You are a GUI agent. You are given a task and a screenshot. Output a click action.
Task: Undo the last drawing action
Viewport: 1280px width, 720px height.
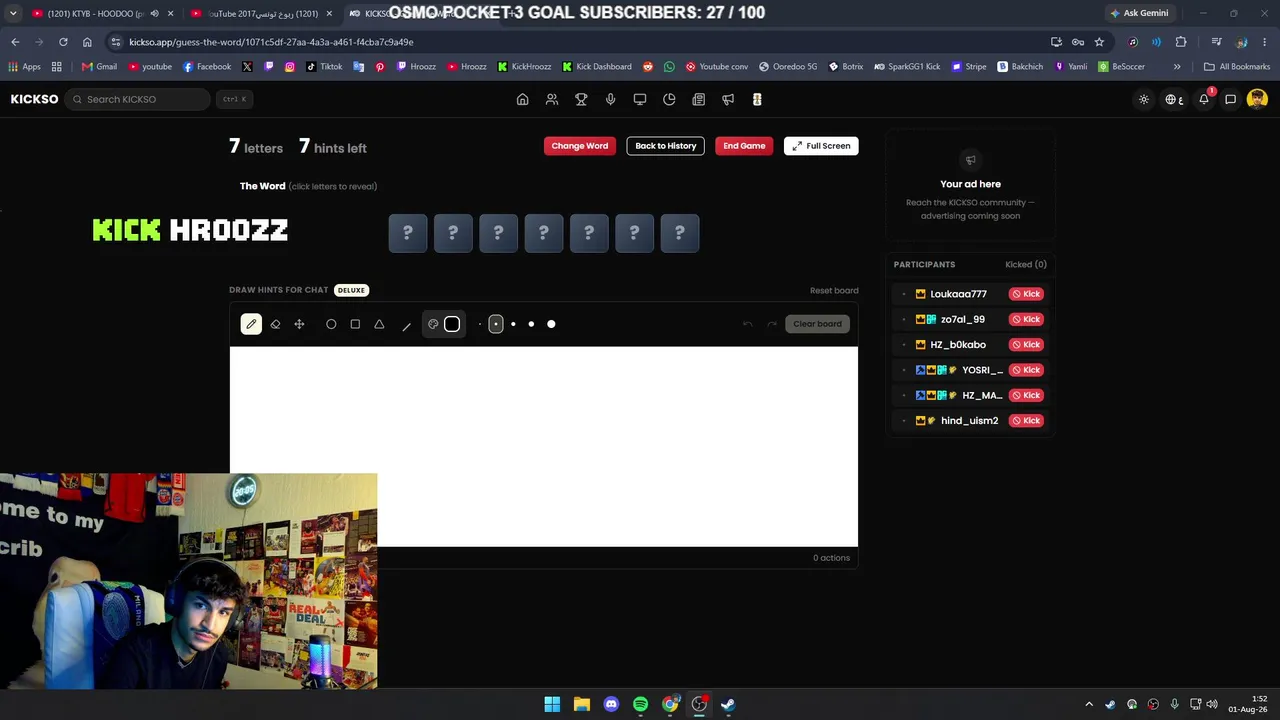coord(747,324)
